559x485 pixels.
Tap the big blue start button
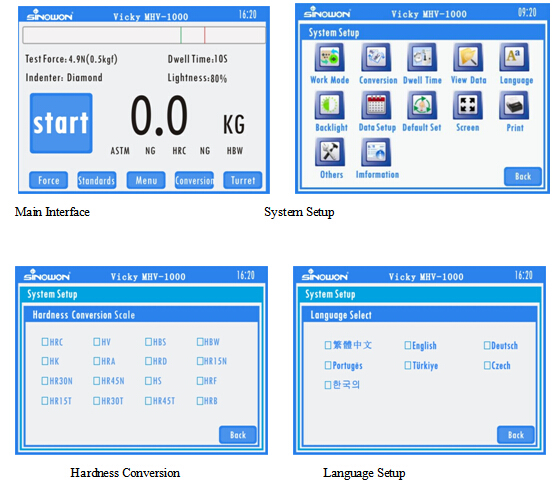click(x=61, y=123)
